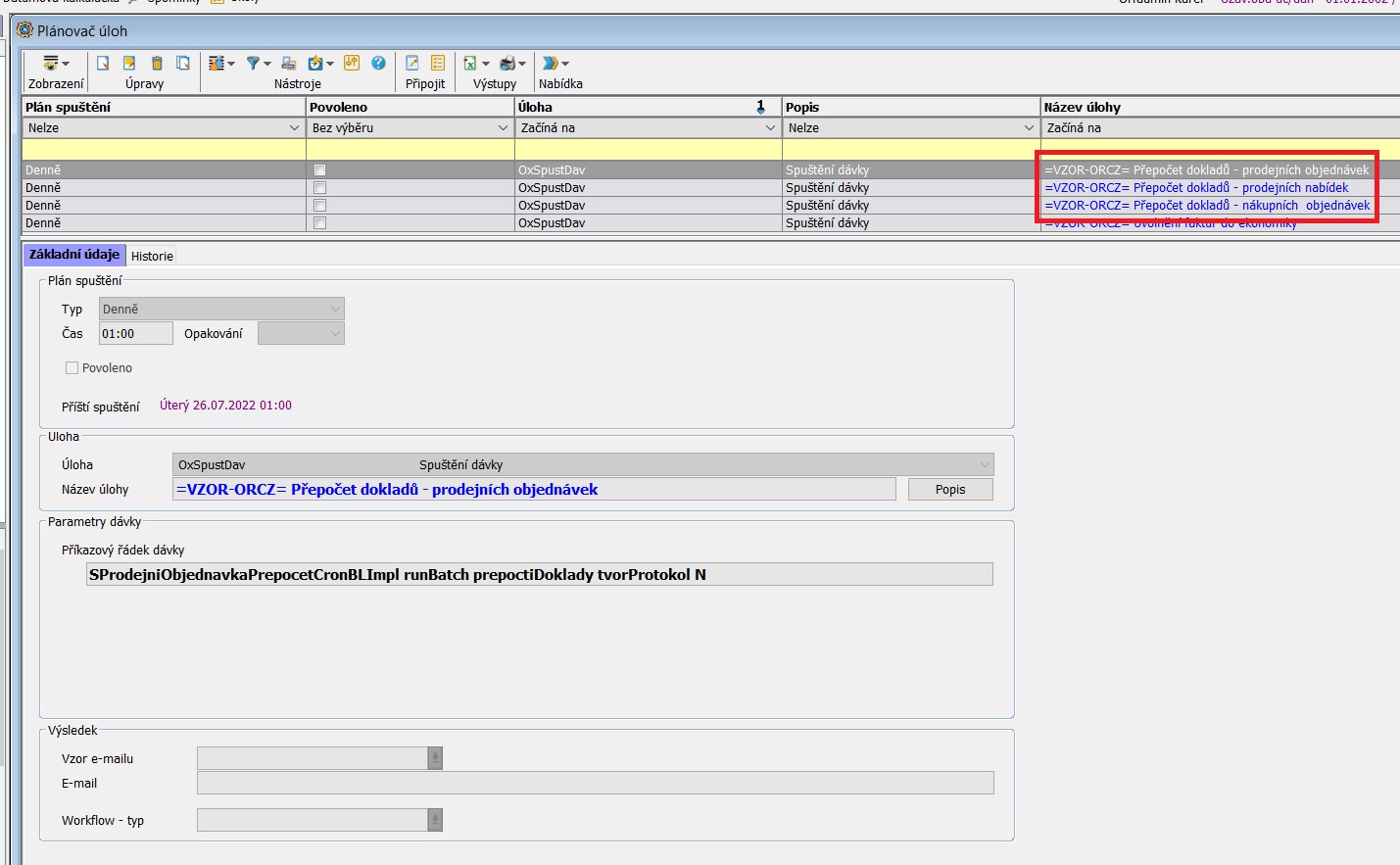Switch to the Historie tab
The width and height of the screenshot is (1400, 865).
[x=152, y=257]
